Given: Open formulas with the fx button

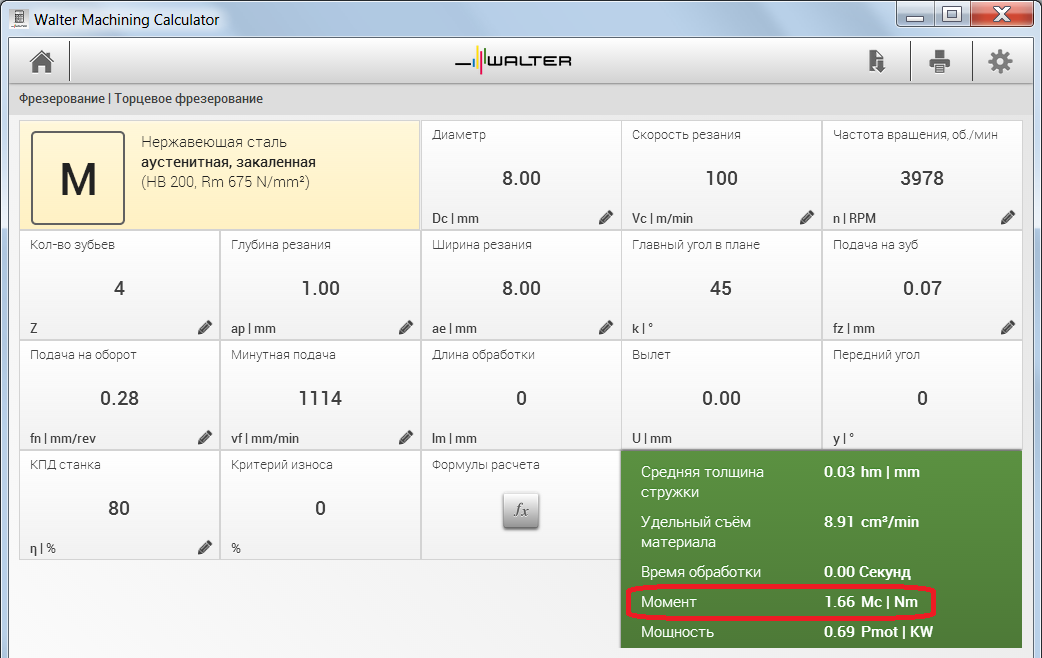Looking at the screenshot, I should pyautogui.click(x=521, y=510).
